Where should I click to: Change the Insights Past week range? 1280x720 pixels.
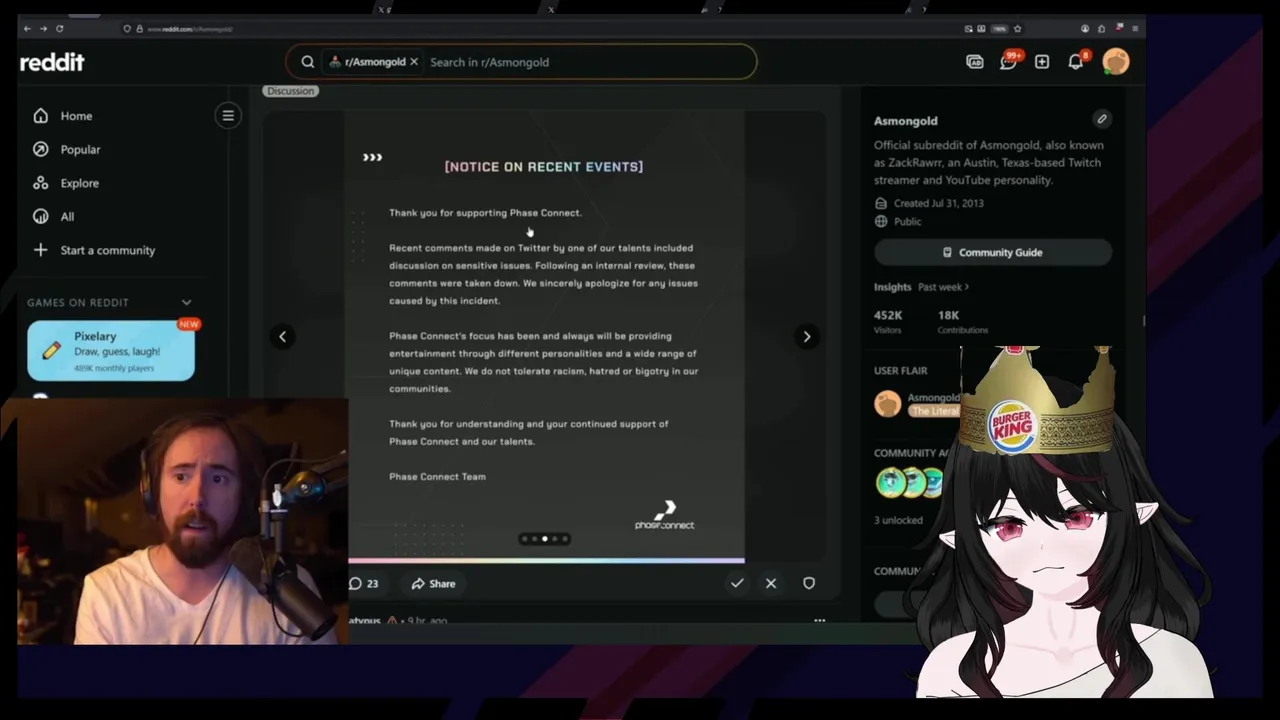[x=943, y=287]
